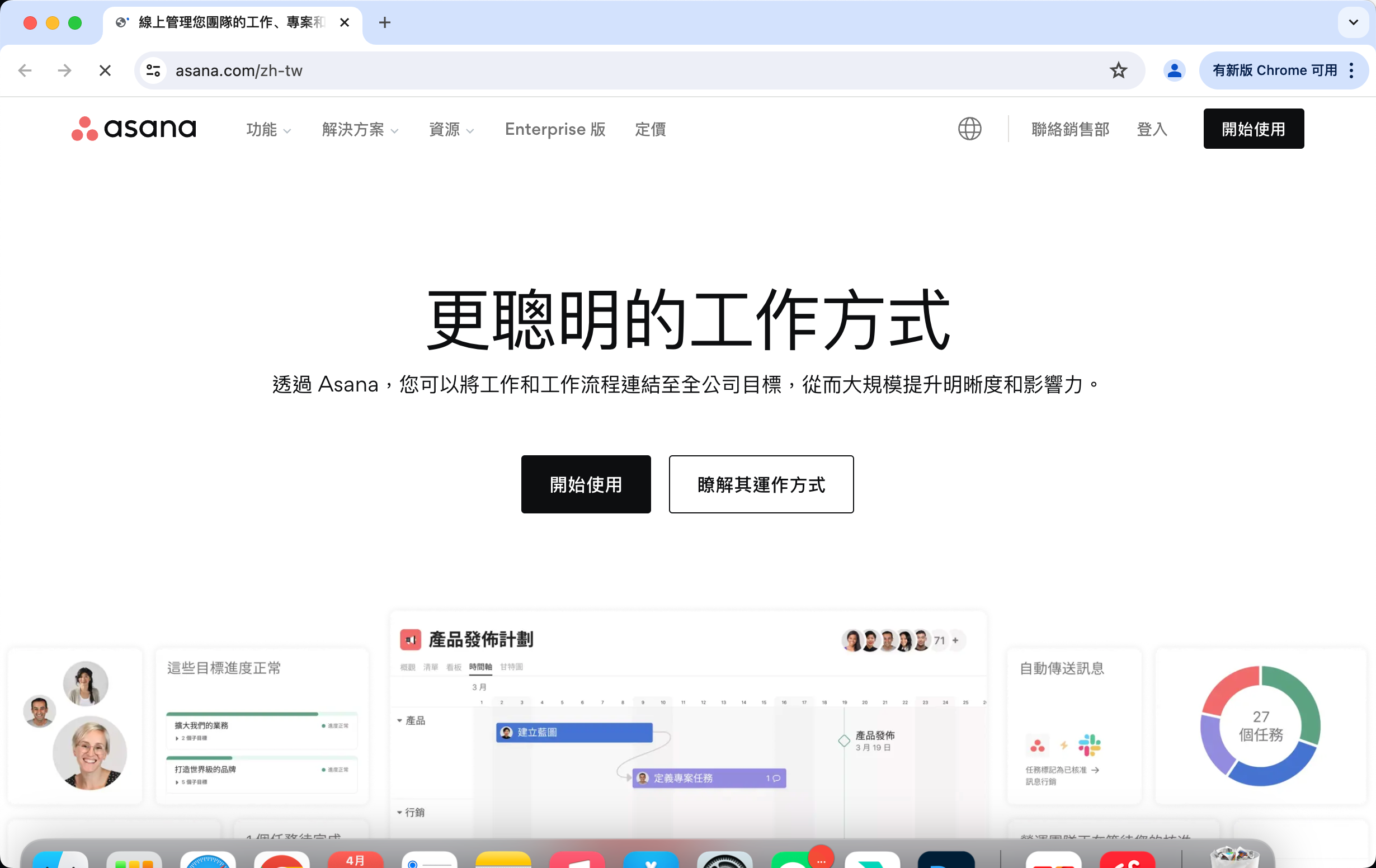1376x868 pixels.
Task: Collapse the 產品 section in timeline
Action: pos(399,720)
